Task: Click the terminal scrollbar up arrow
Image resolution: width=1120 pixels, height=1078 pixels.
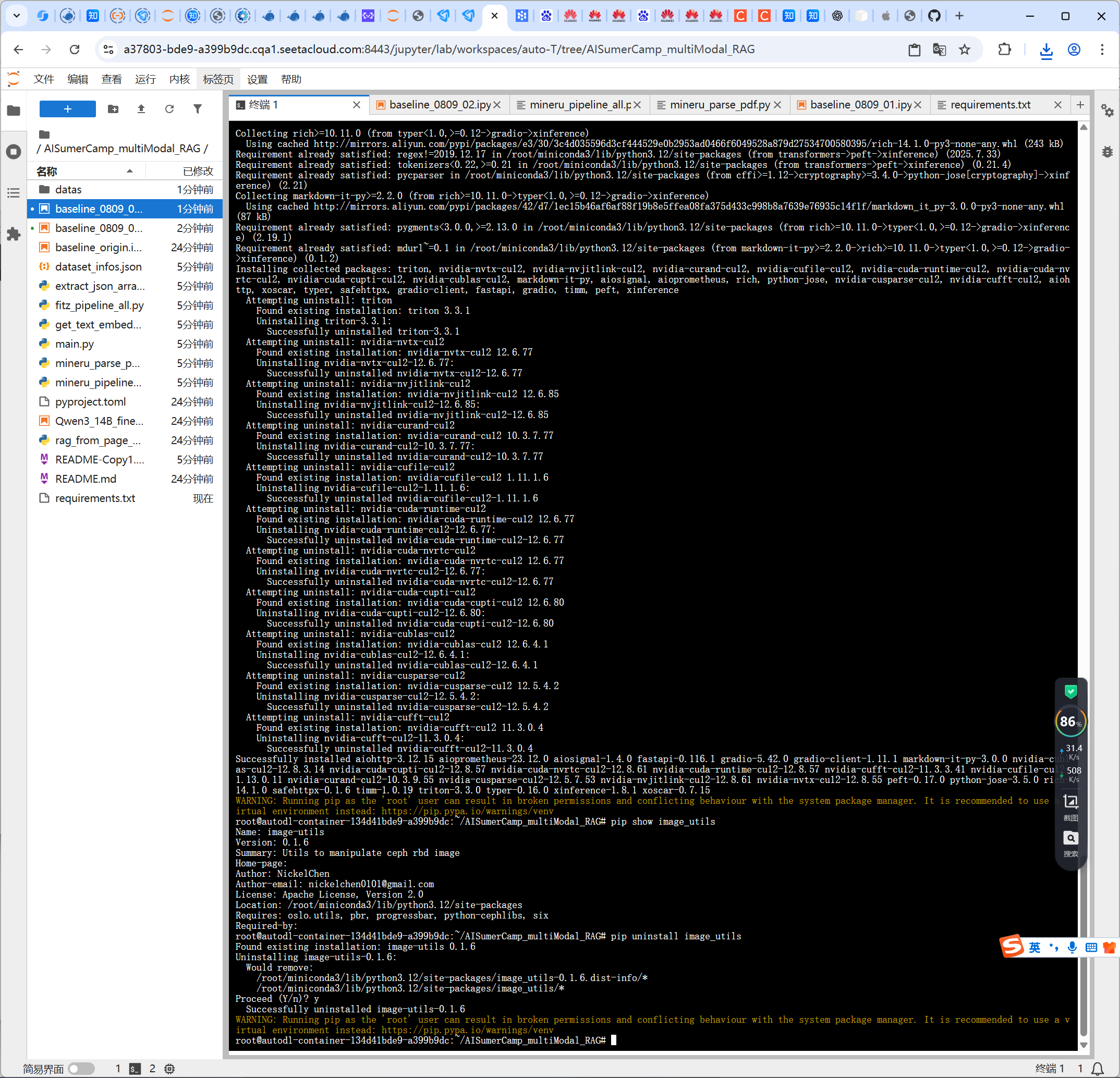Action: coord(1084,127)
